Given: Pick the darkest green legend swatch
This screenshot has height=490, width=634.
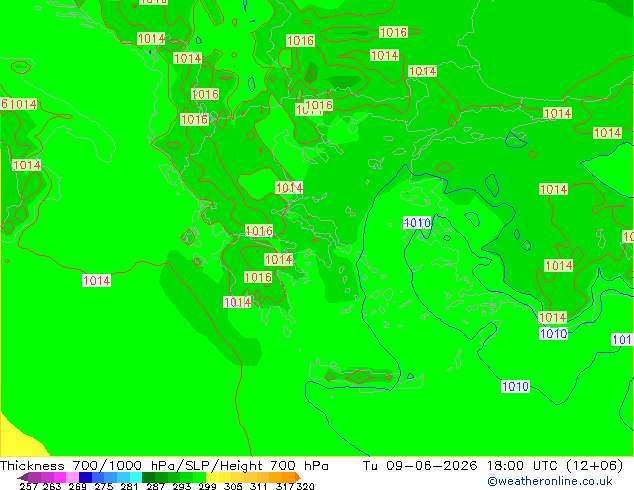Looking at the screenshot, I should point(148,477).
